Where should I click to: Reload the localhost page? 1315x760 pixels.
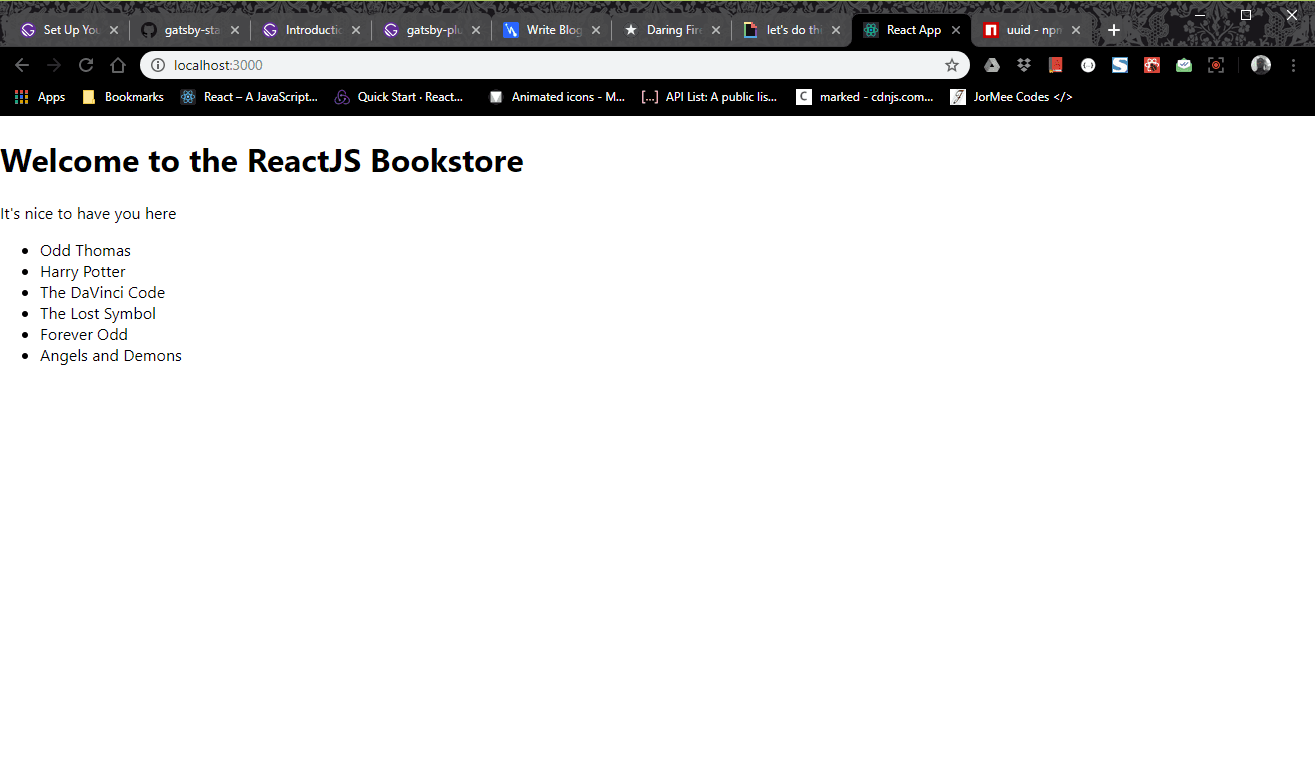click(86, 65)
